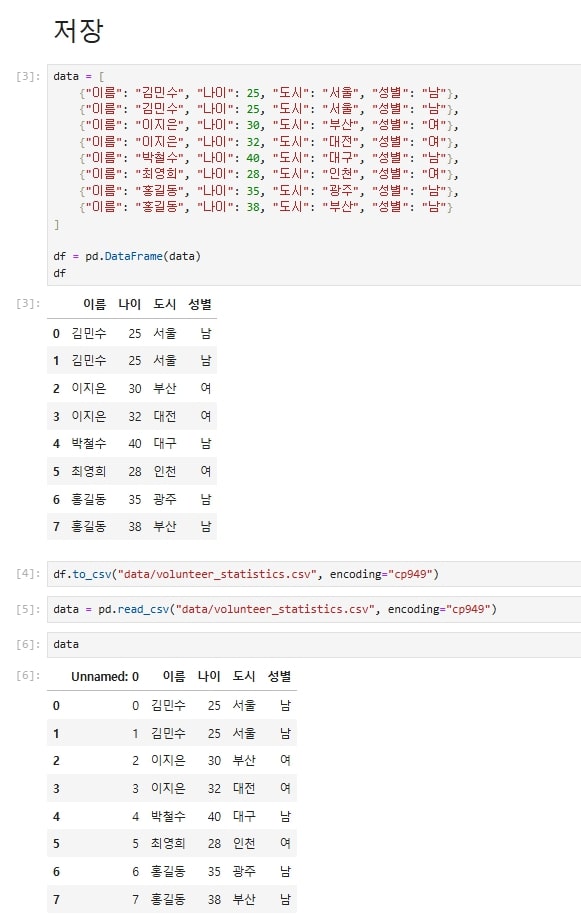Click the code line with "광주" entry
This screenshot has height=922, width=581.
269,191
